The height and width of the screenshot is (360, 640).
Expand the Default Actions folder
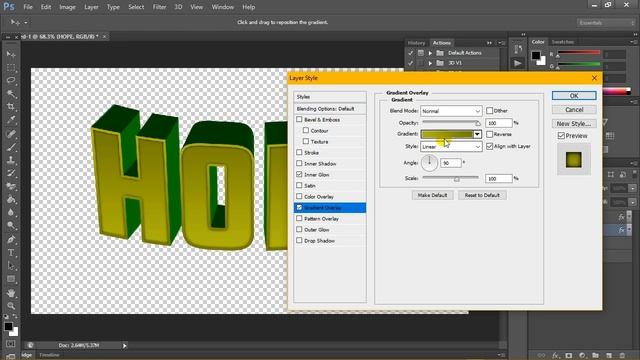pos(430,53)
